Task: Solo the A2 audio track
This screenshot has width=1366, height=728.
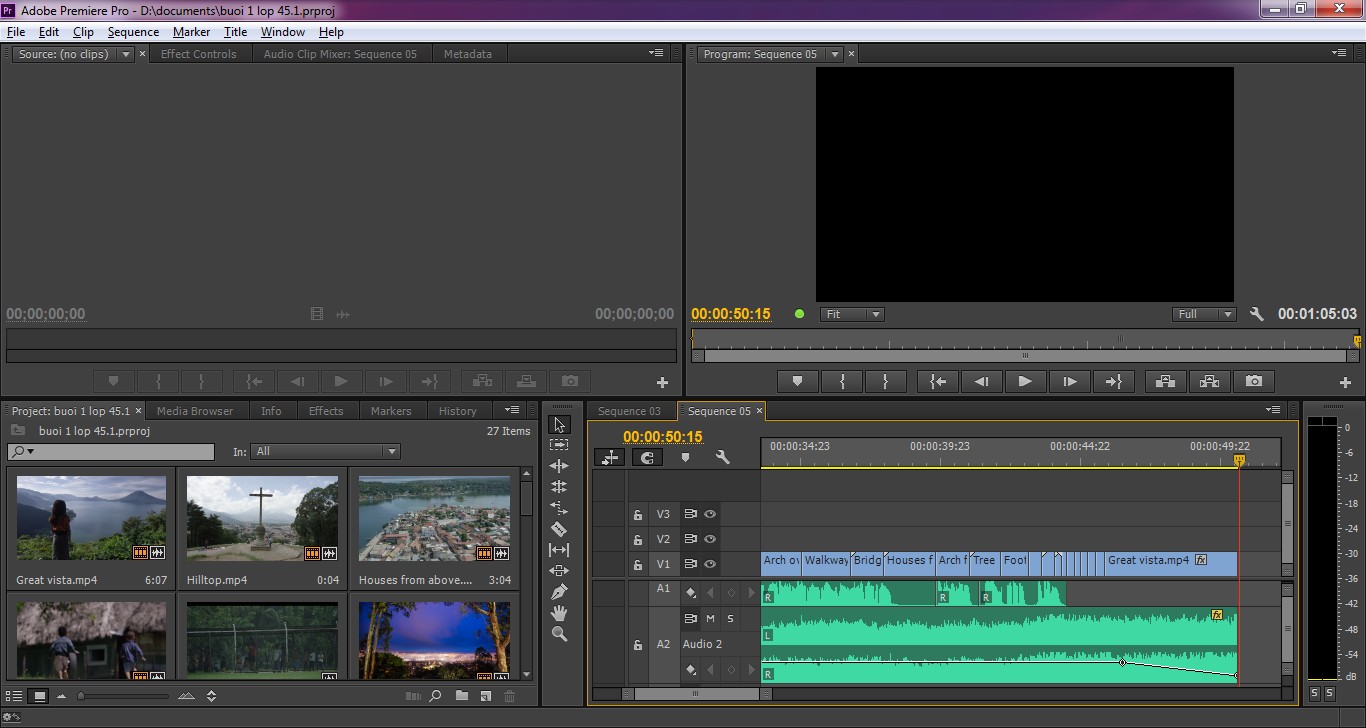Action: click(x=730, y=619)
